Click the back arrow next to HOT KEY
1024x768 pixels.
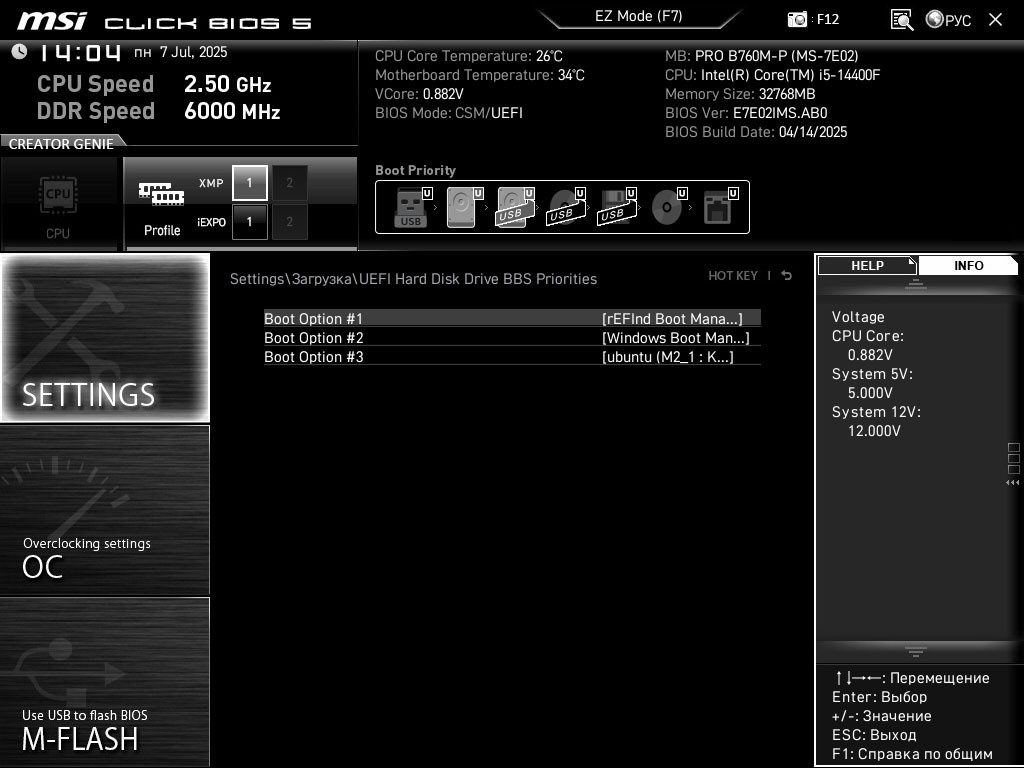click(786, 276)
